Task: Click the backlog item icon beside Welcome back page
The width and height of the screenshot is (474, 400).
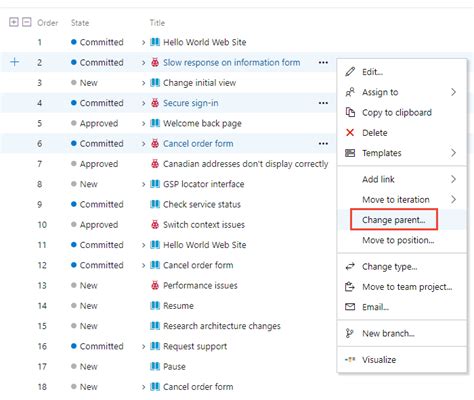Action: [155, 123]
